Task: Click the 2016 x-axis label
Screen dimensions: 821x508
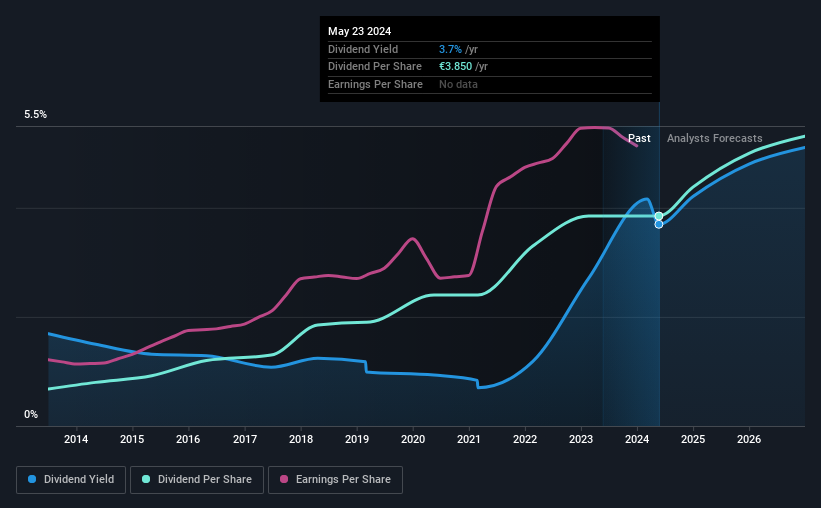Action: point(188,439)
